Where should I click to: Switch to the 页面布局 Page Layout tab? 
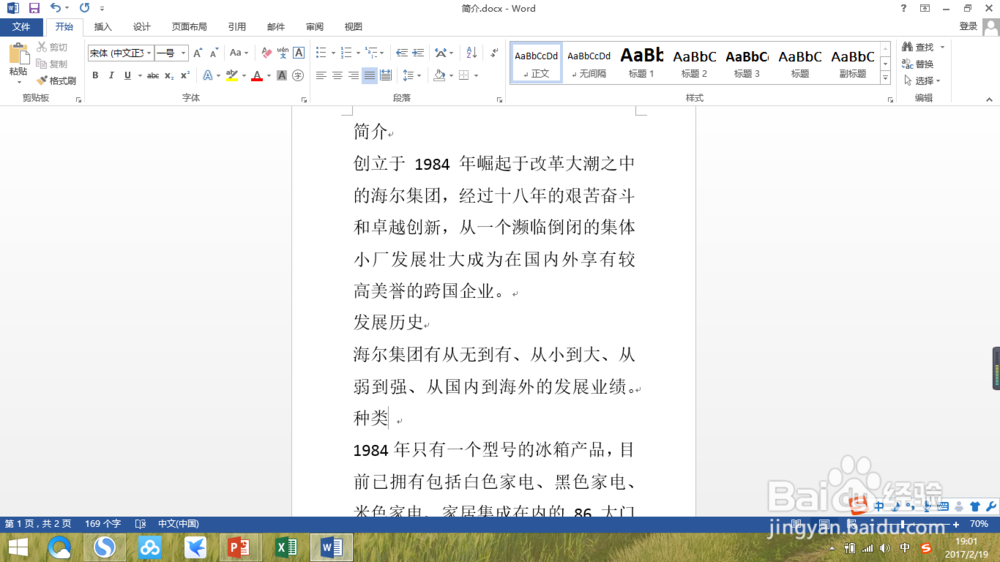[x=189, y=27]
